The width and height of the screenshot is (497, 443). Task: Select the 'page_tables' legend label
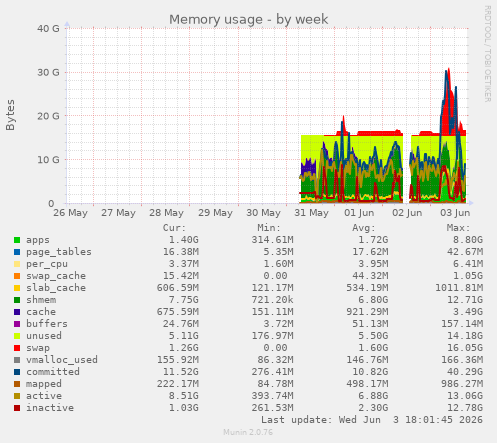(59, 252)
